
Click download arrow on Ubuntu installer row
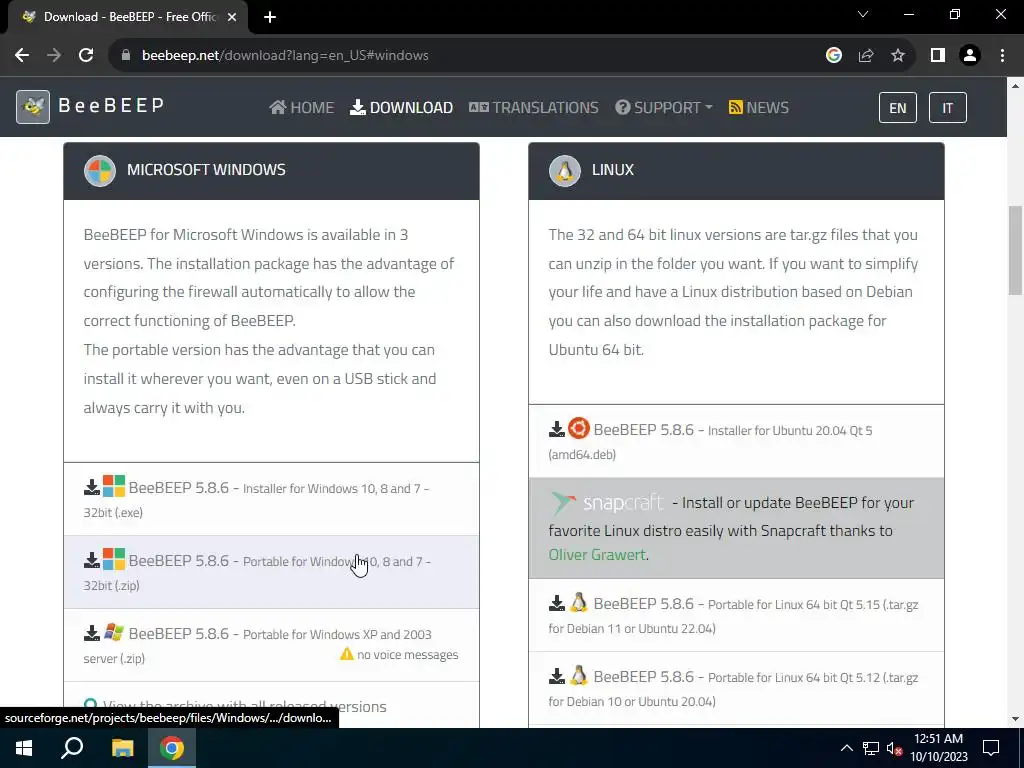[556, 429]
